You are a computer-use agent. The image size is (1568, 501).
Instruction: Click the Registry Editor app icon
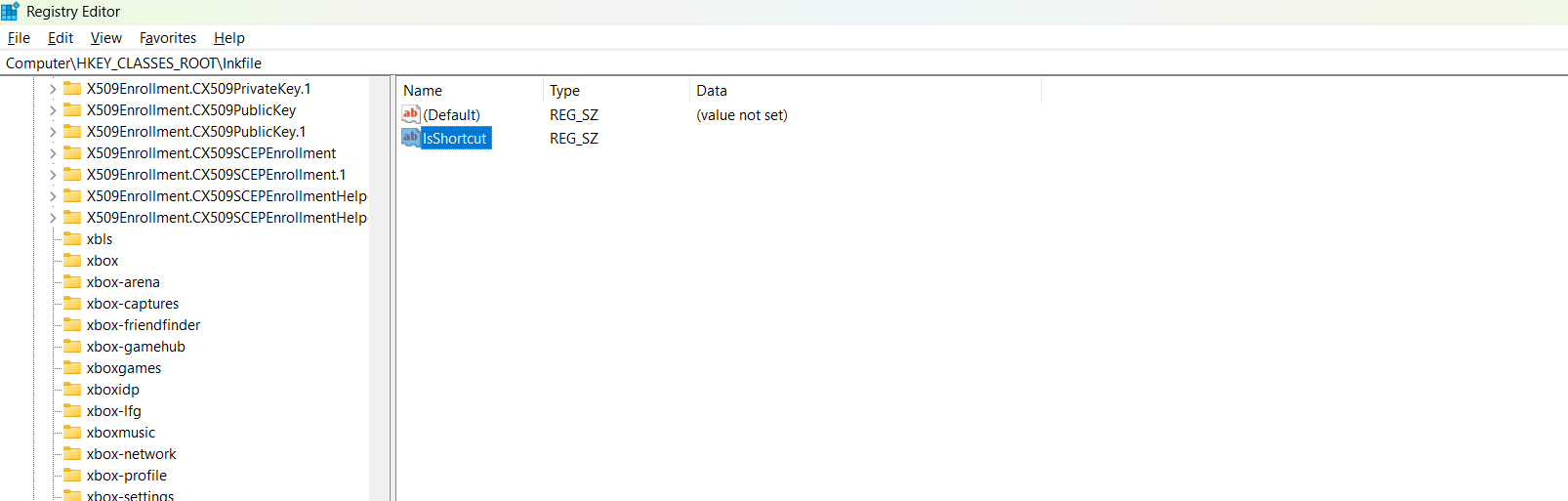[x=11, y=12]
